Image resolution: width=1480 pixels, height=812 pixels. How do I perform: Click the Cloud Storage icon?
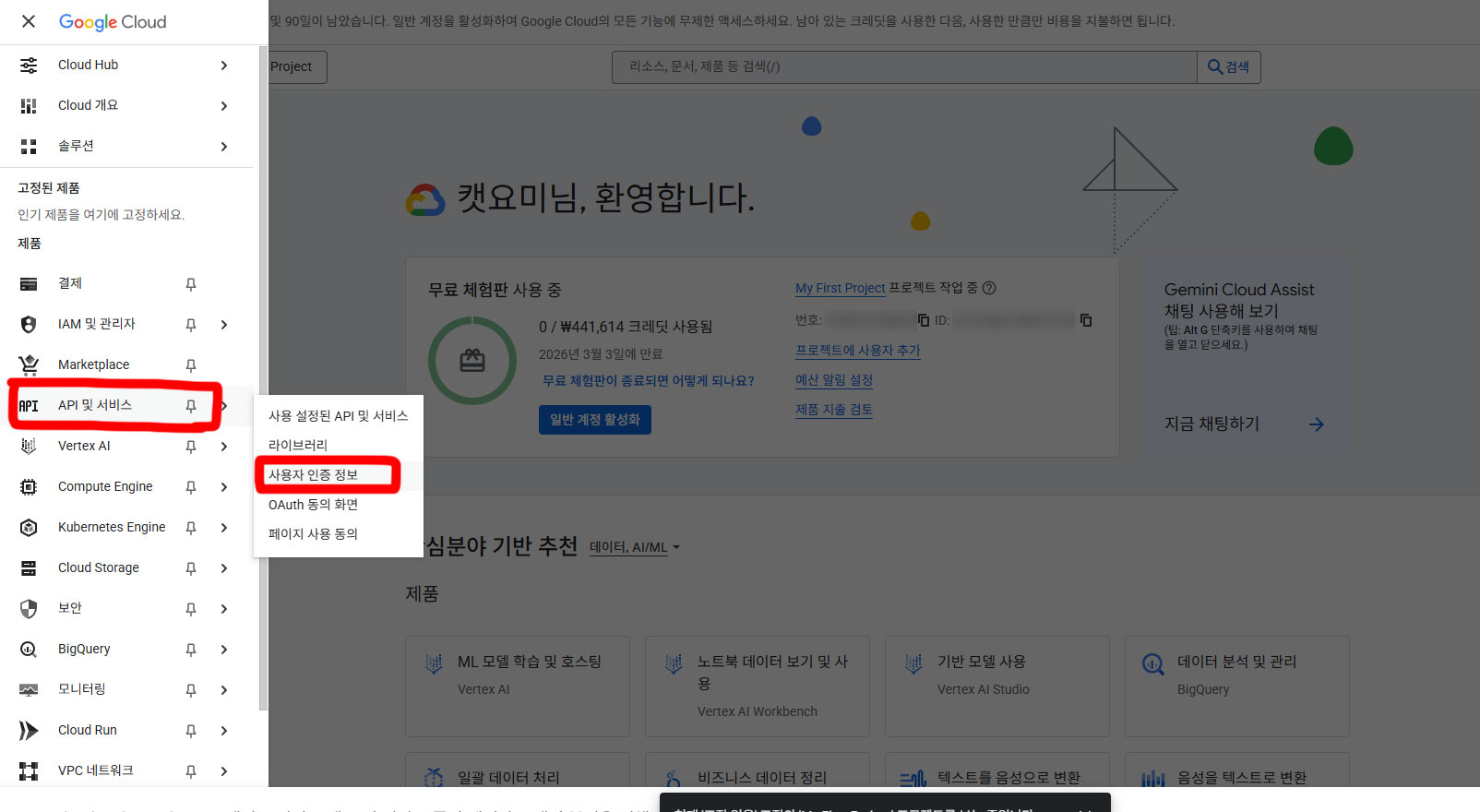point(29,568)
